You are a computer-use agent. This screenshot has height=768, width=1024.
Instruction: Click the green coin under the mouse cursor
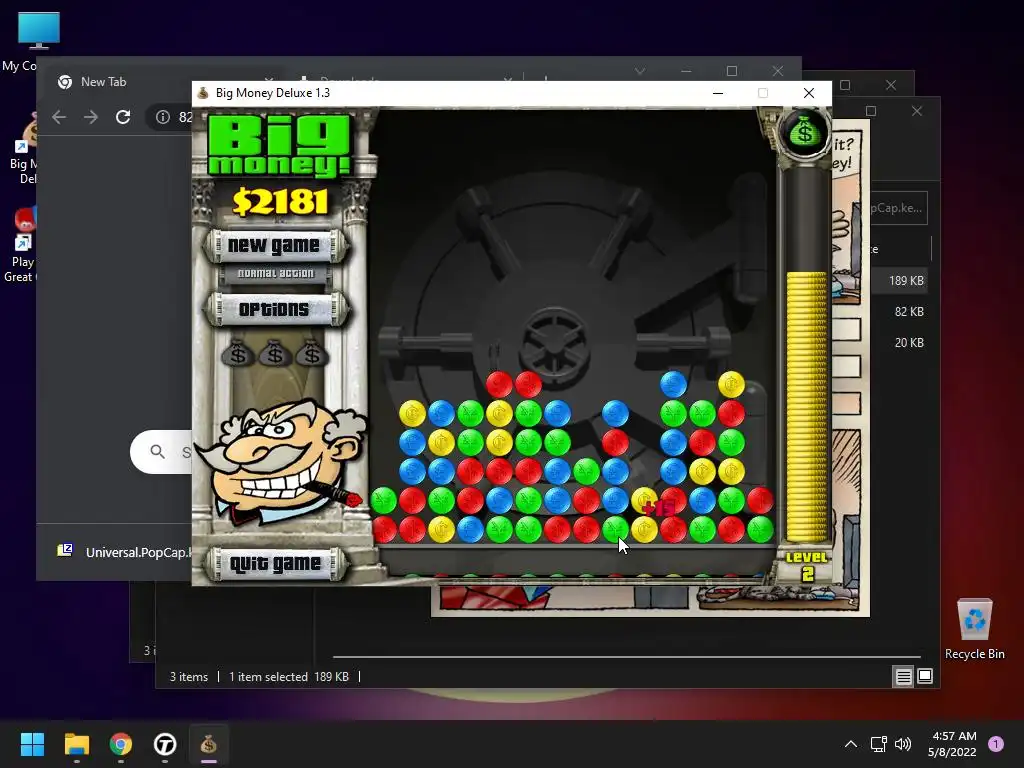point(615,530)
